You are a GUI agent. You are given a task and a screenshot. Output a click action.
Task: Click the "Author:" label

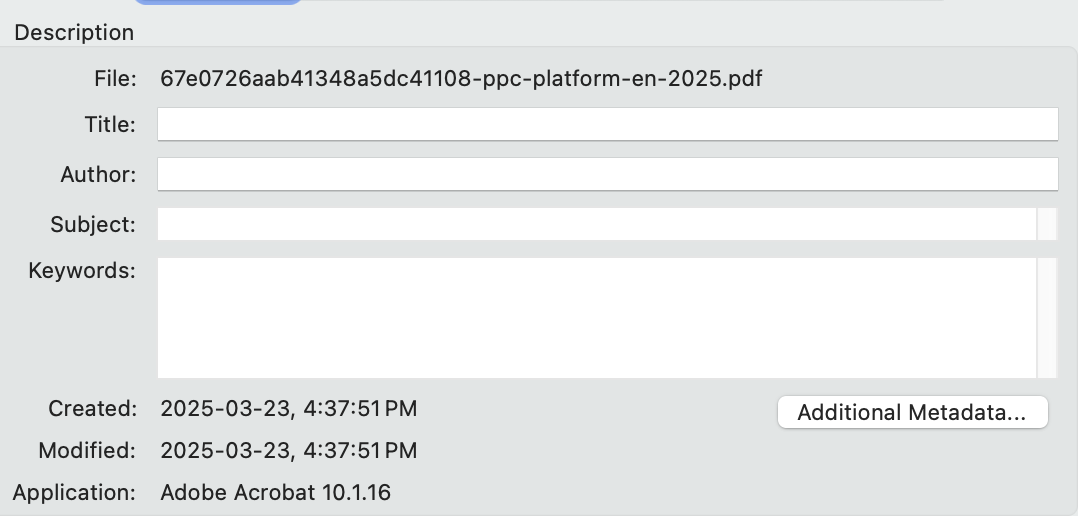click(x=98, y=174)
